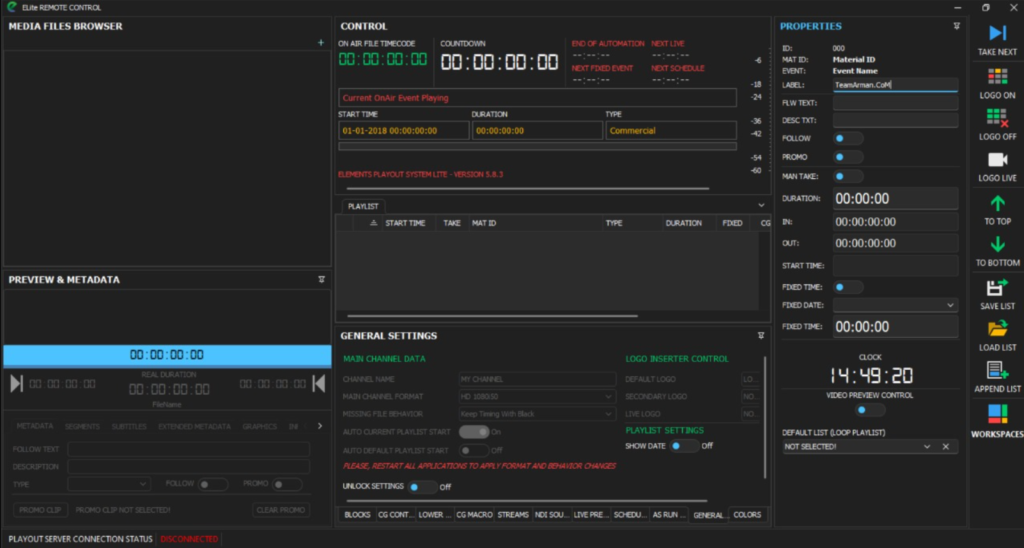Open the Colors tab
Image resolution: width=1024 pixels, height=548 pixels.
747,515
